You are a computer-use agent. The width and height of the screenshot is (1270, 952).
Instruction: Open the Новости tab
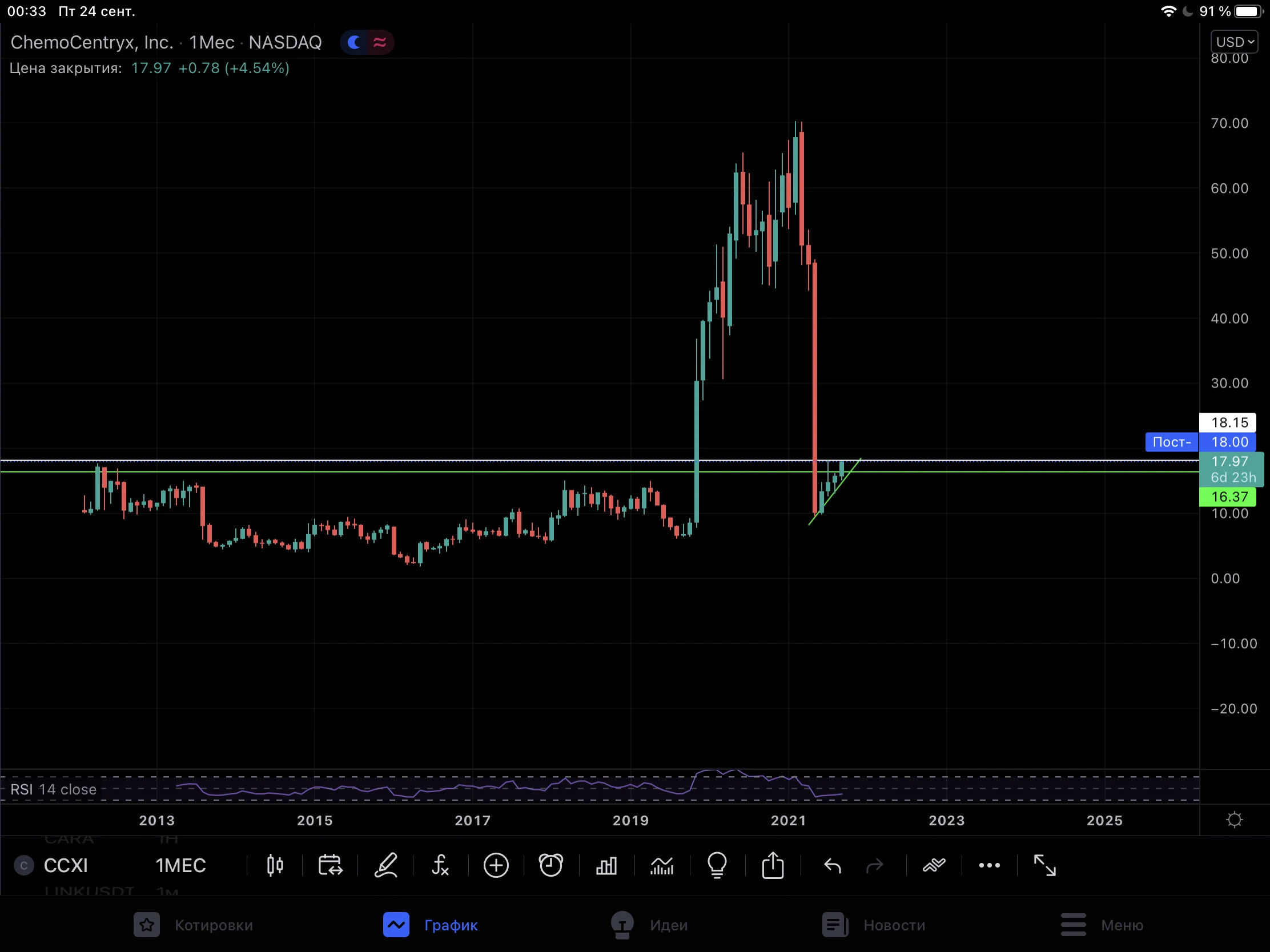pyautogui.click(x=874, y=925)
